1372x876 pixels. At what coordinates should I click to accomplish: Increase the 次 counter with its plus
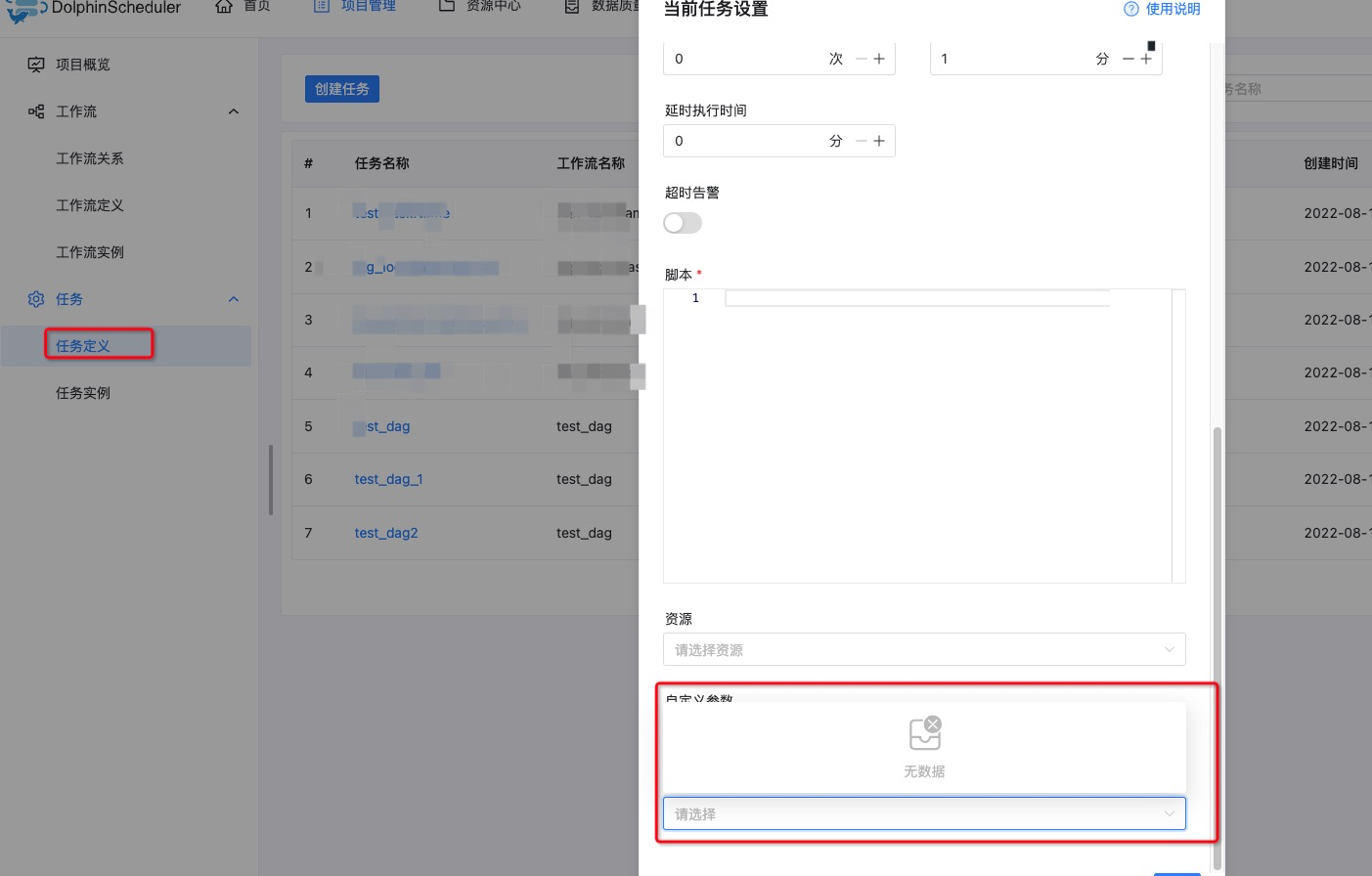[x=879, y=59]
